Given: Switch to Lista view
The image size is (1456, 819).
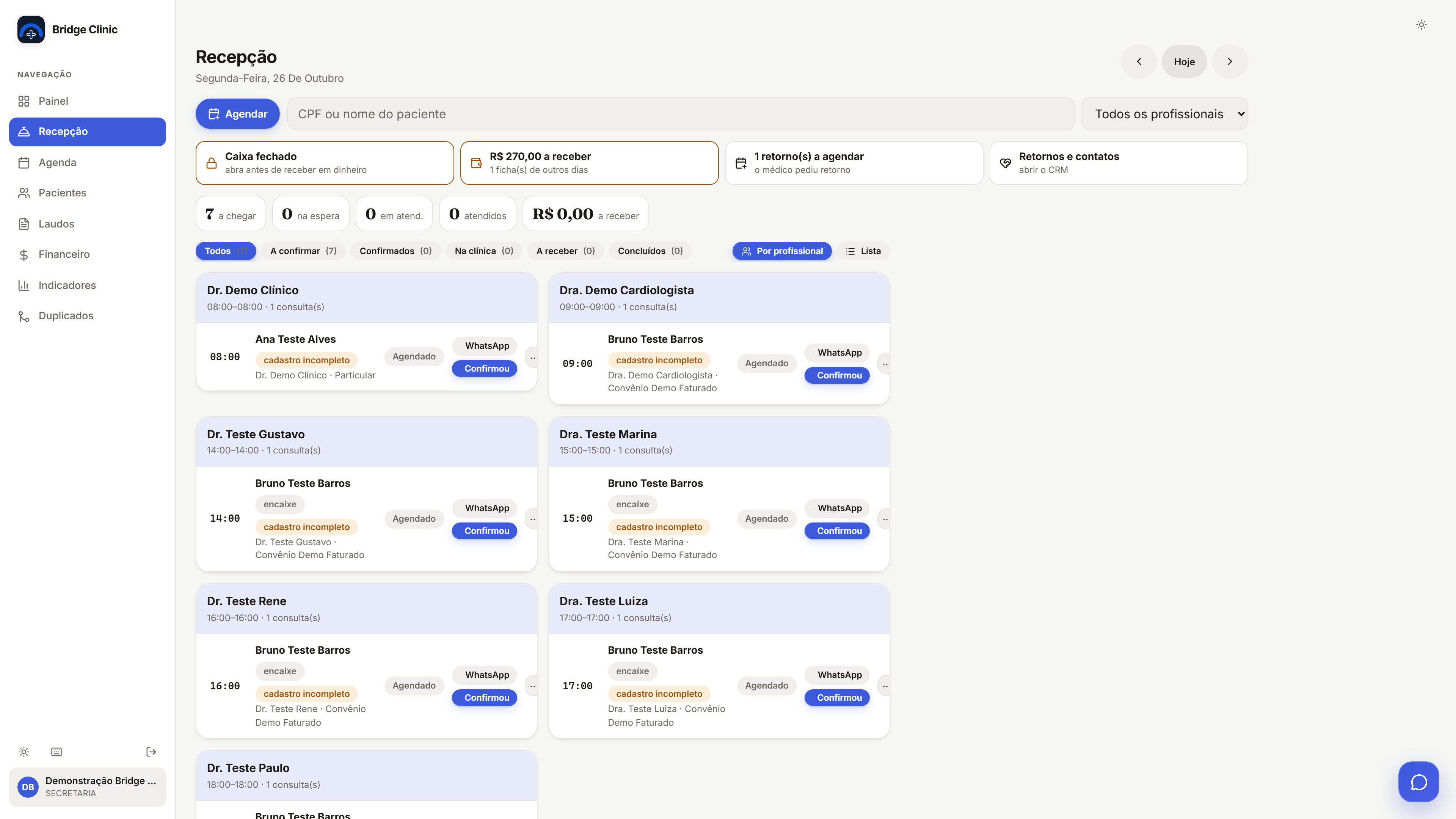Looking at the screenshot, I should pos(863,251).
